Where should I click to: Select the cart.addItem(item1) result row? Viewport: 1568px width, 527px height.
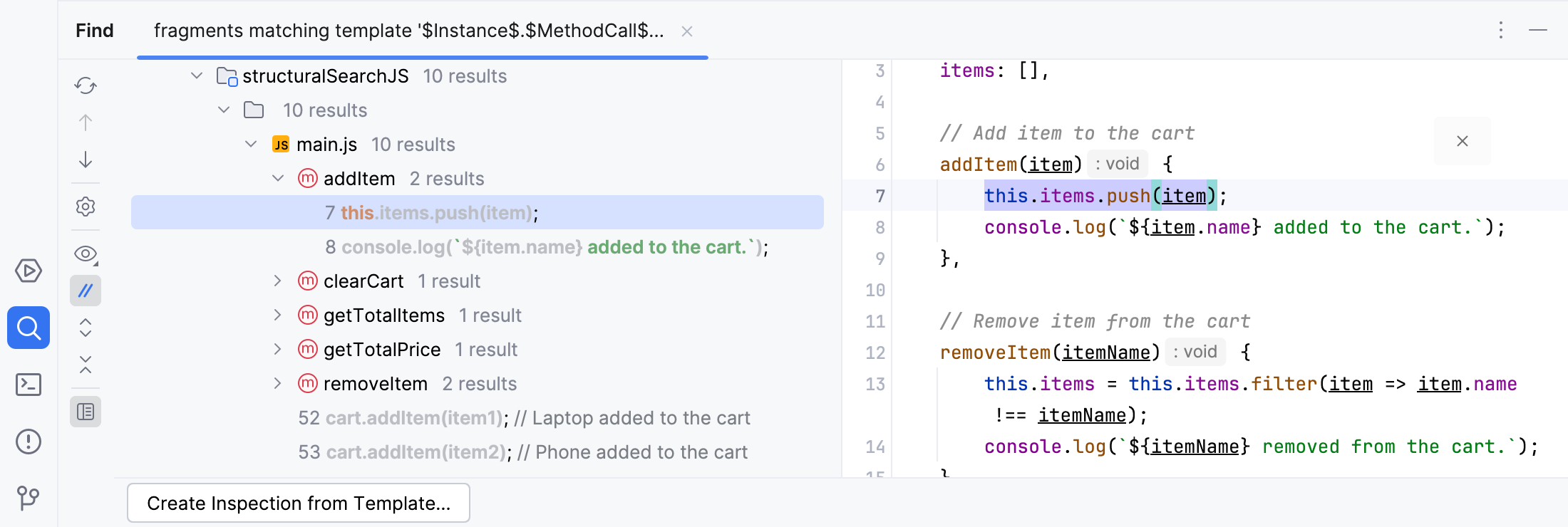tap(524, 418)
